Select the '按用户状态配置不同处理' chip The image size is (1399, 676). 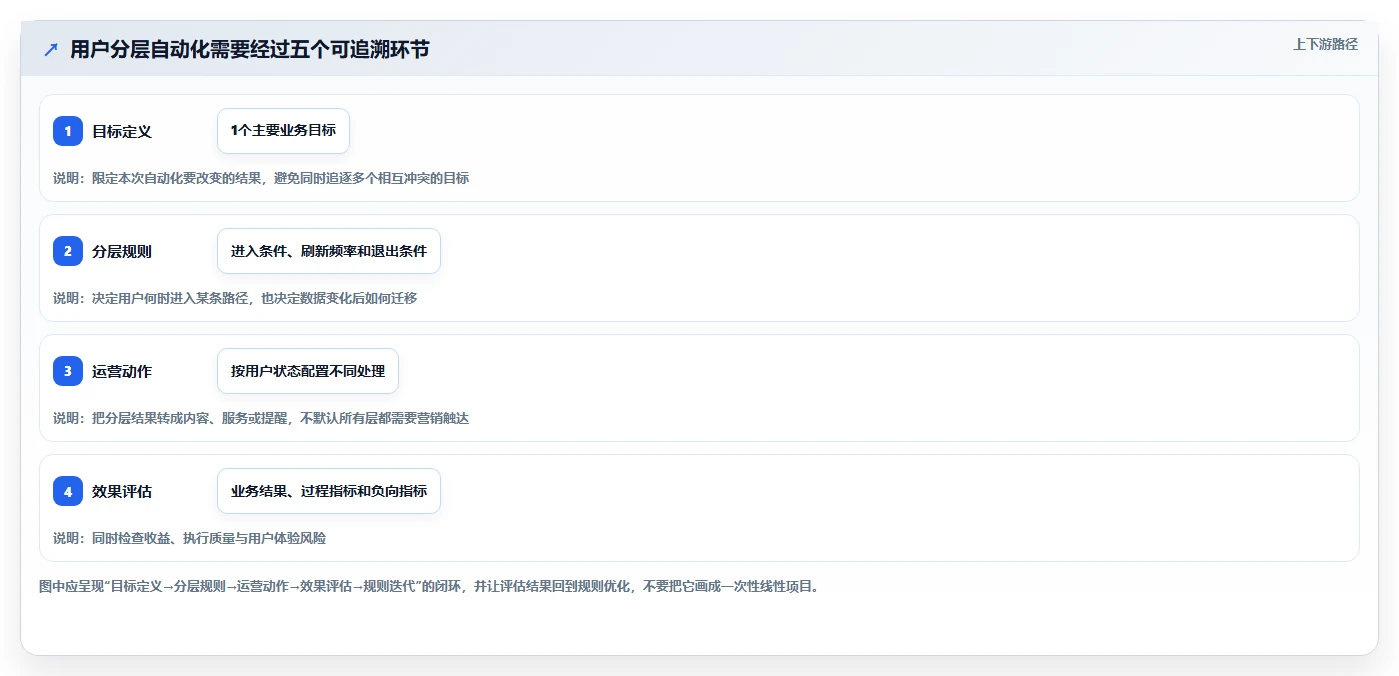click(308, 371)
